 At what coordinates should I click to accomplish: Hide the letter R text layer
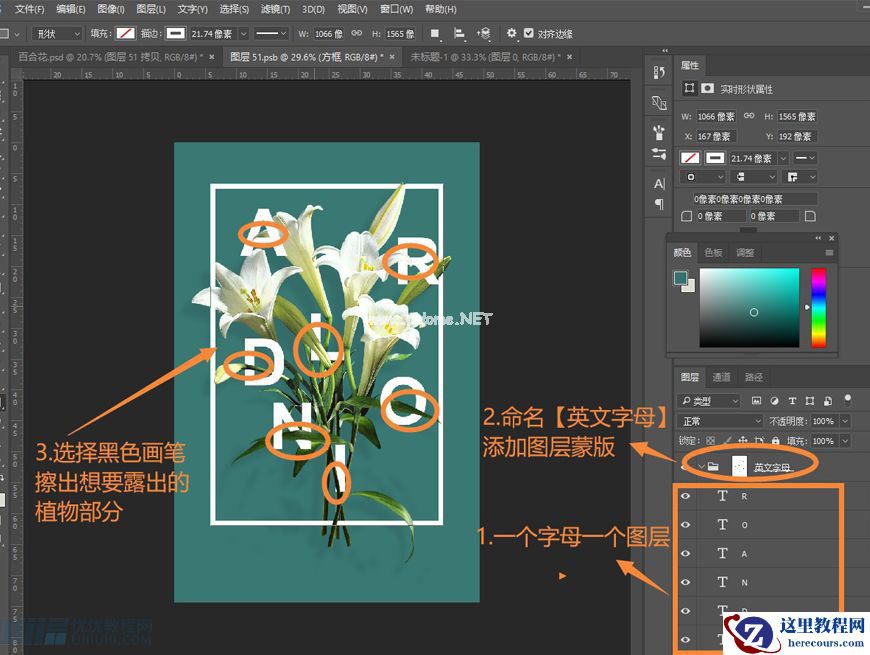685,496
